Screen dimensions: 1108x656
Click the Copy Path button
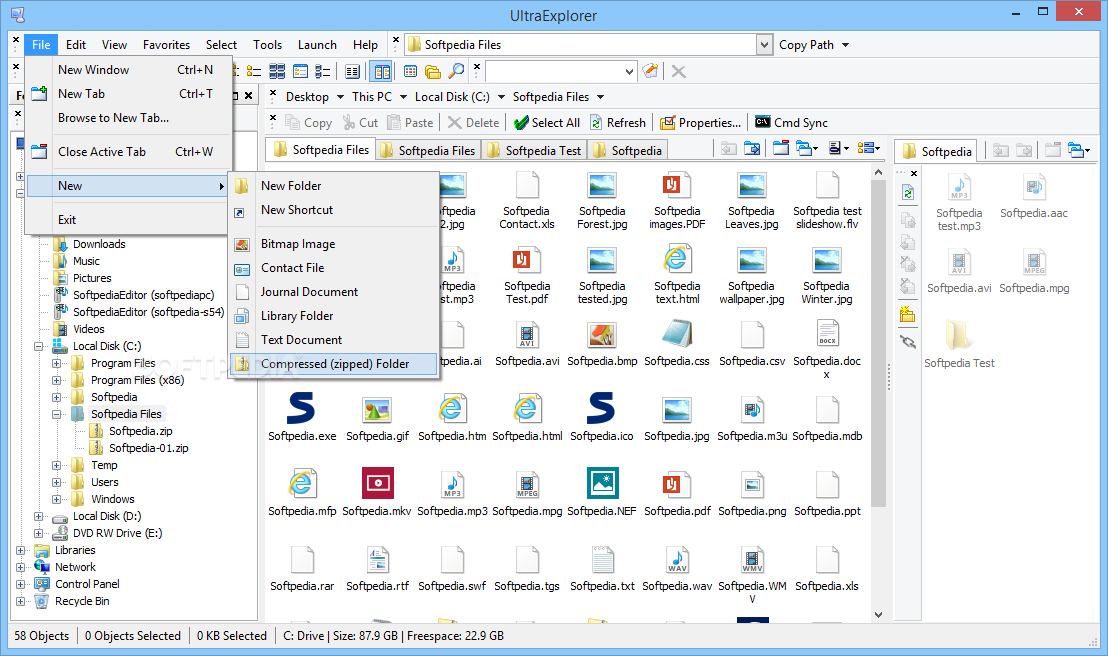[x=806, y=45]
